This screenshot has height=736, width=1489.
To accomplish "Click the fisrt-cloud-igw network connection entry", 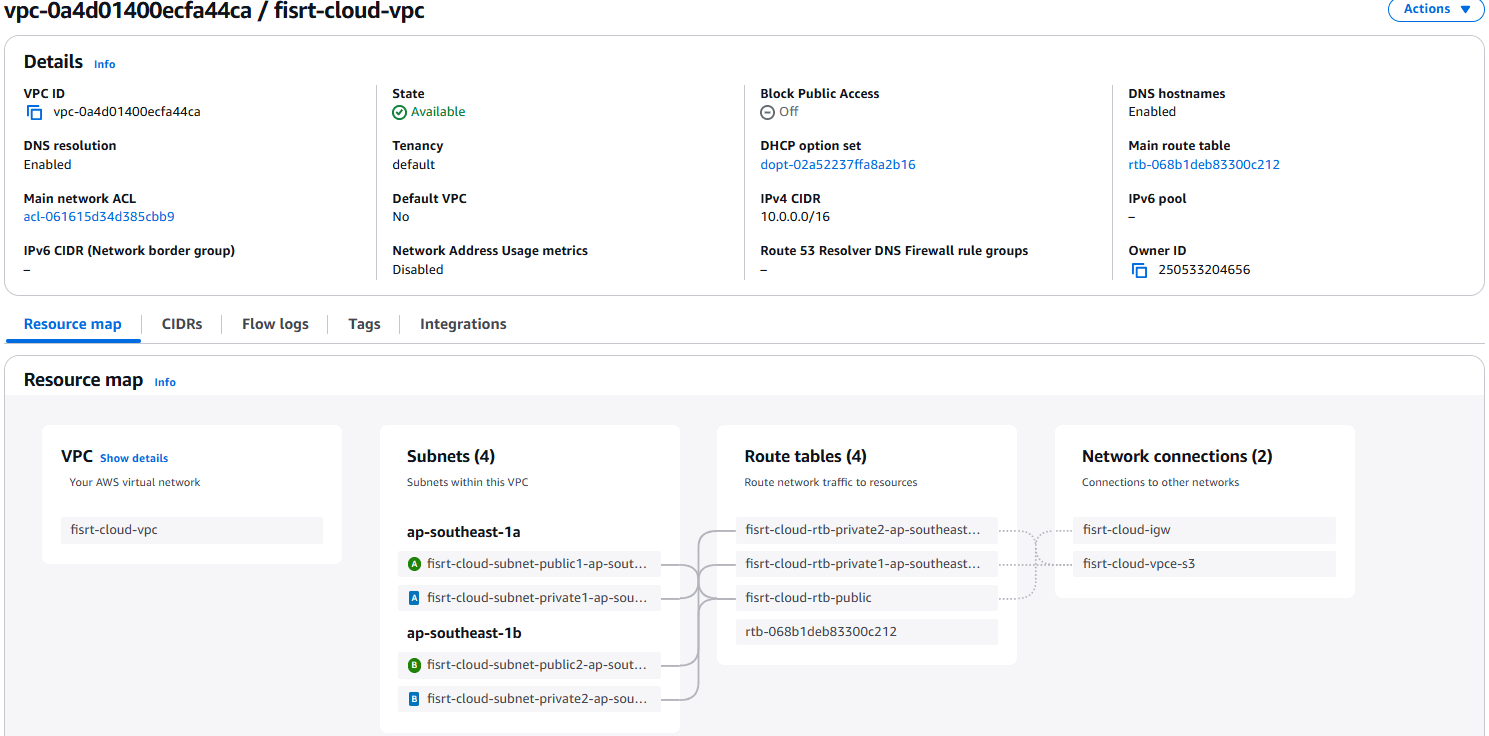I will click(x=1204, y=530).
